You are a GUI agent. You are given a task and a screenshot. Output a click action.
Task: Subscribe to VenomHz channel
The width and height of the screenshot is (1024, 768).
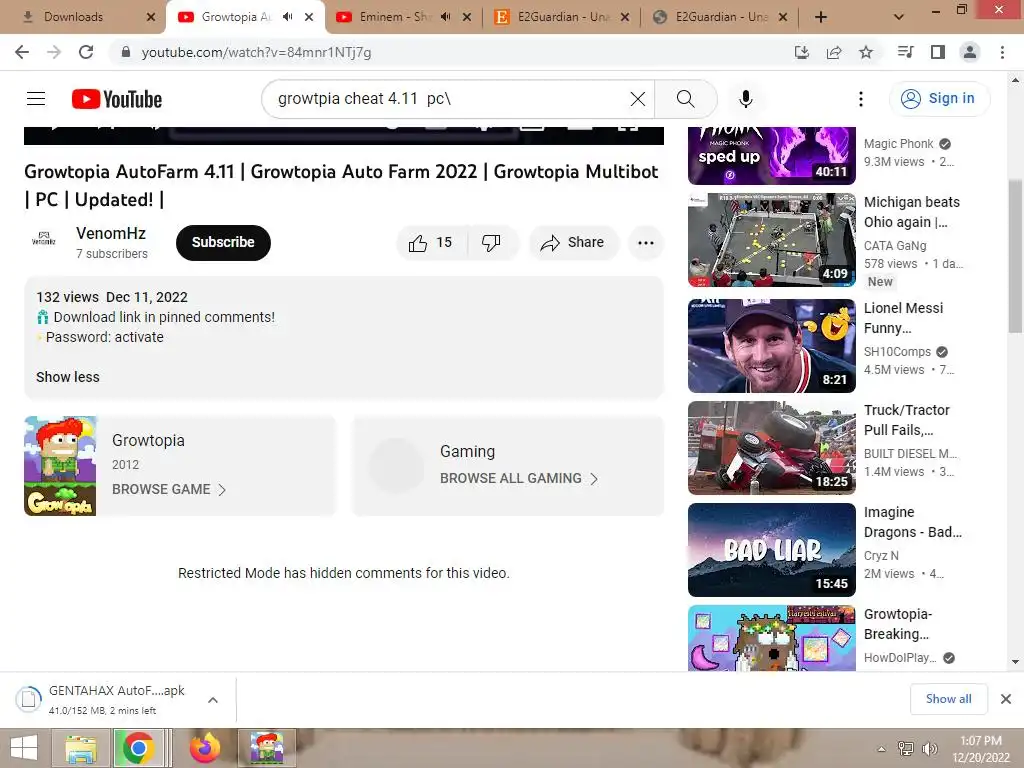click(223, 243)
